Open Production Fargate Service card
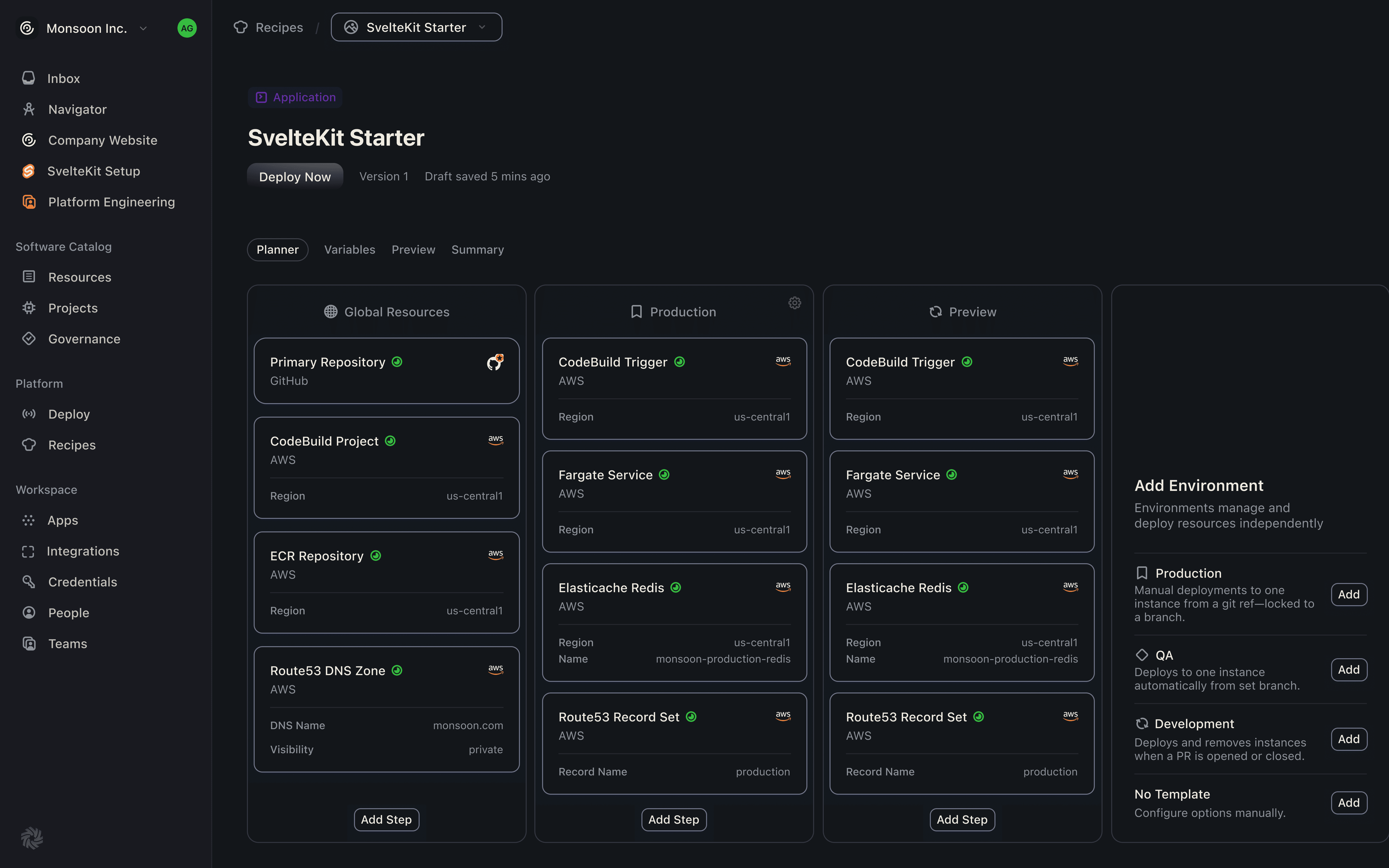Screen dimensions: 1389x868 (x=674, y=502)
